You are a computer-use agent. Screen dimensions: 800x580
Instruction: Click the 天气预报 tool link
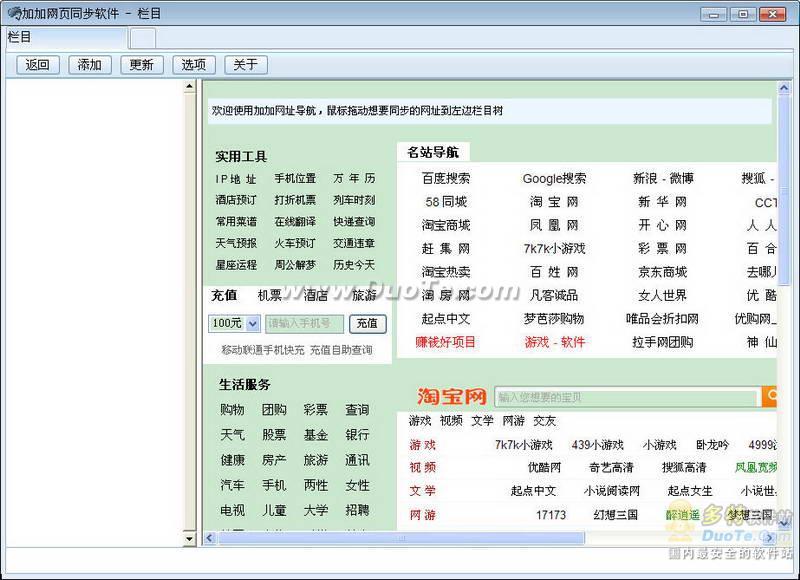pyautogui.click(x=236, y=243)
